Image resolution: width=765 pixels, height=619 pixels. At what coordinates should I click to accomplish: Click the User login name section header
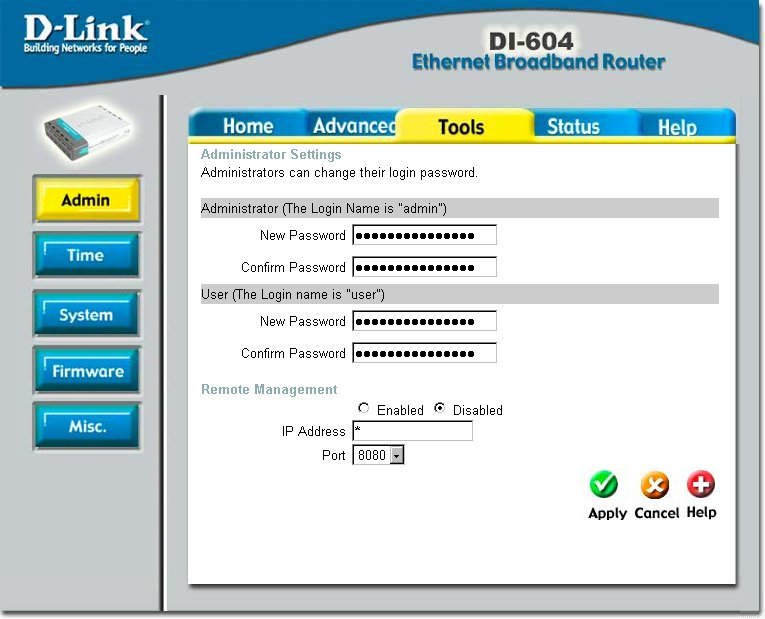460,294
